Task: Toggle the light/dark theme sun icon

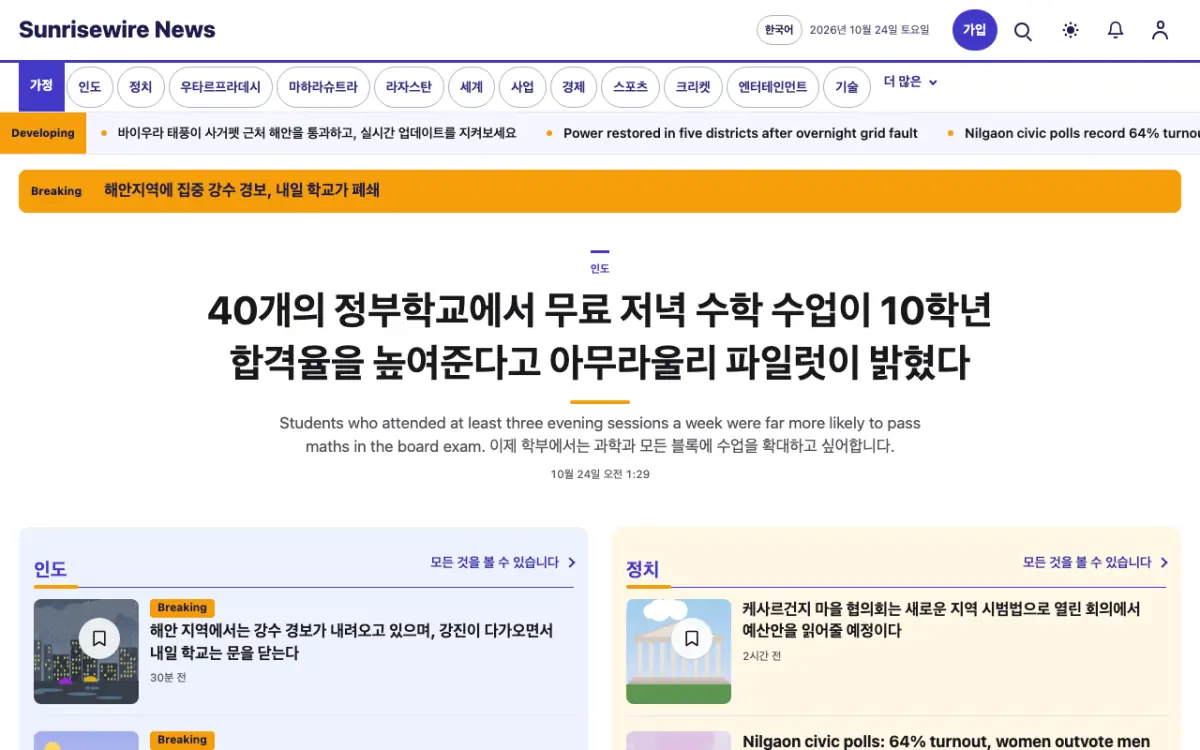Action: (x=1070, y=30)
